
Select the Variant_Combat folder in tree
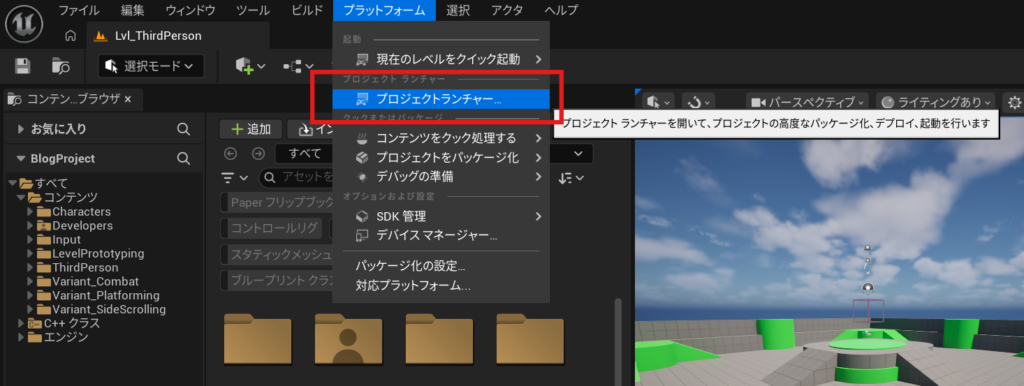(x=95, y=281)
